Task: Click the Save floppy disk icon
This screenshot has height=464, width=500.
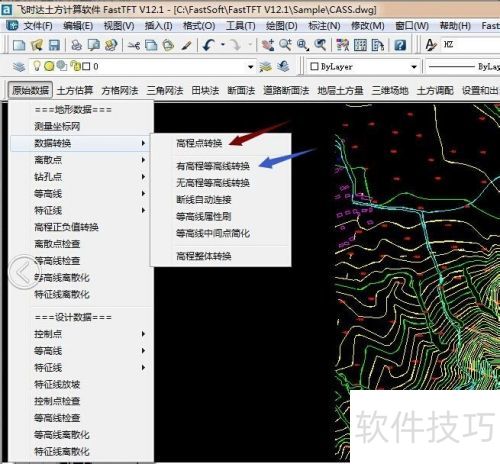Action: [x=54, y=45]
